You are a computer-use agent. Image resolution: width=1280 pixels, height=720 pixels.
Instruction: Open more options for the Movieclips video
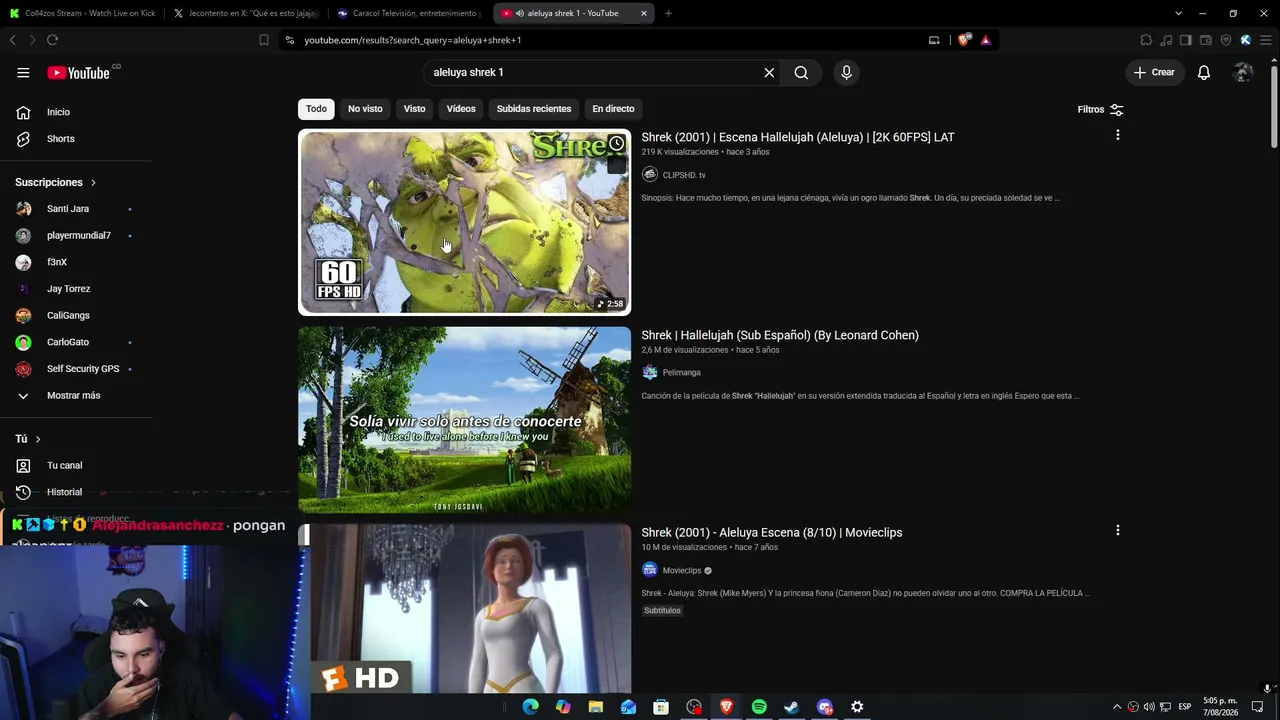1117,530
